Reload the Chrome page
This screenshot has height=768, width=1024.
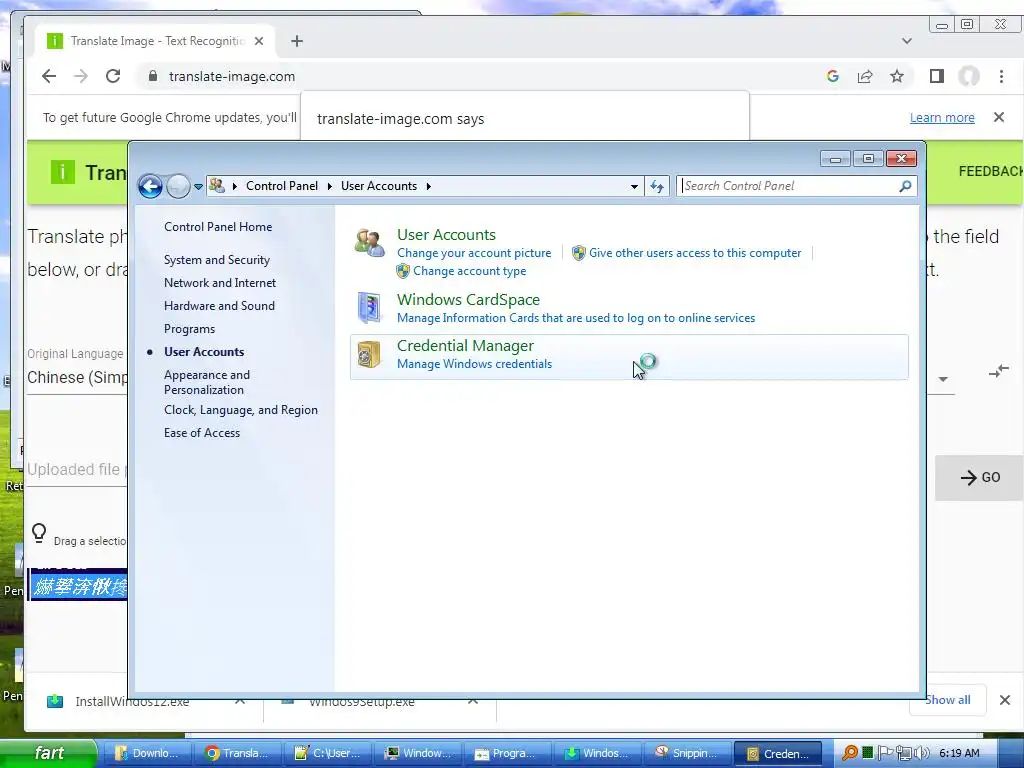click(x=113, y=76)
